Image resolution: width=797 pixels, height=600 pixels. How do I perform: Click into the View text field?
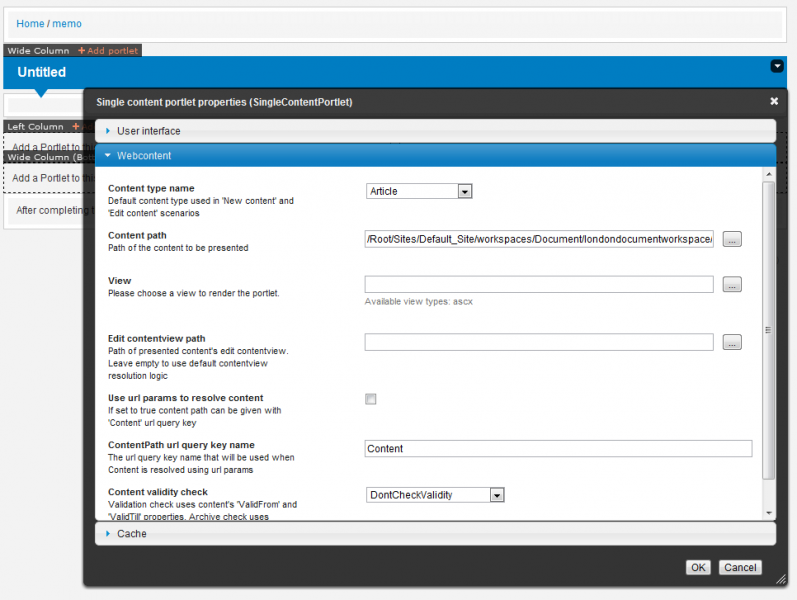(x=539, y=284)
